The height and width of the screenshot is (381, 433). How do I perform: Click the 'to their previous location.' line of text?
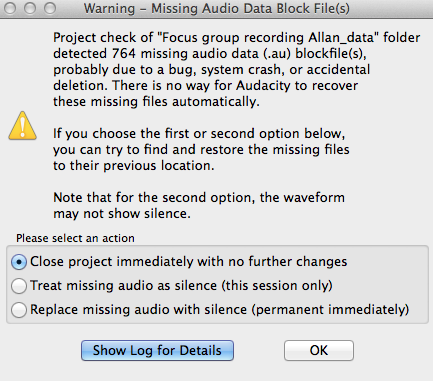tap(134, 166)
